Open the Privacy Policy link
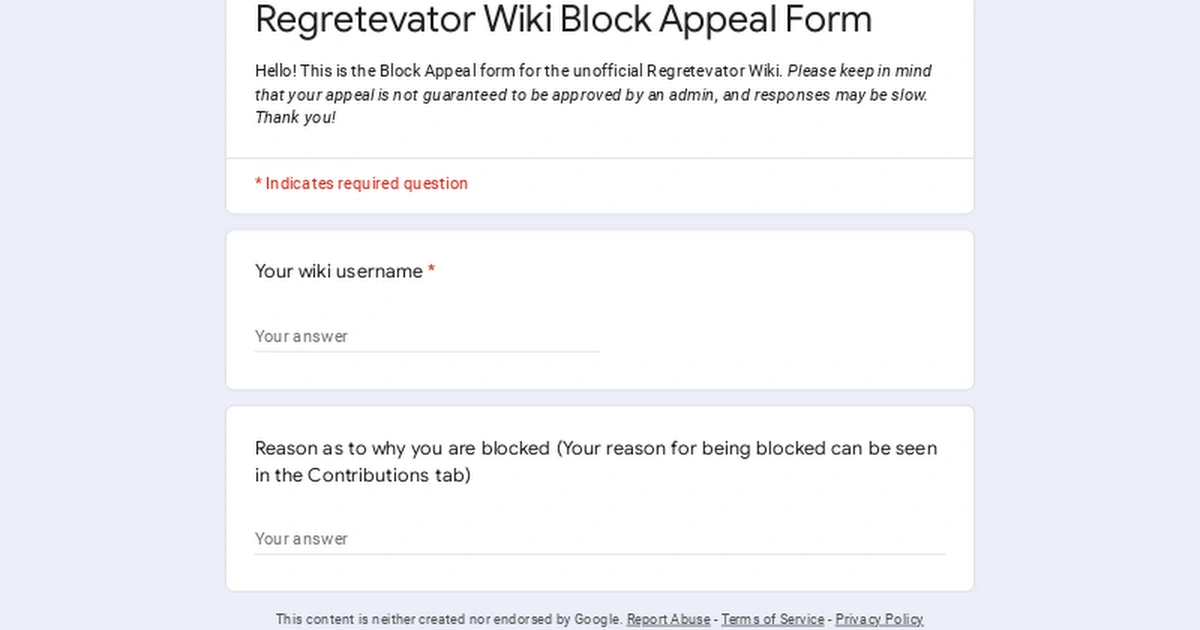1200x630 pixels. pyautogui.click(x=879, y=619)
